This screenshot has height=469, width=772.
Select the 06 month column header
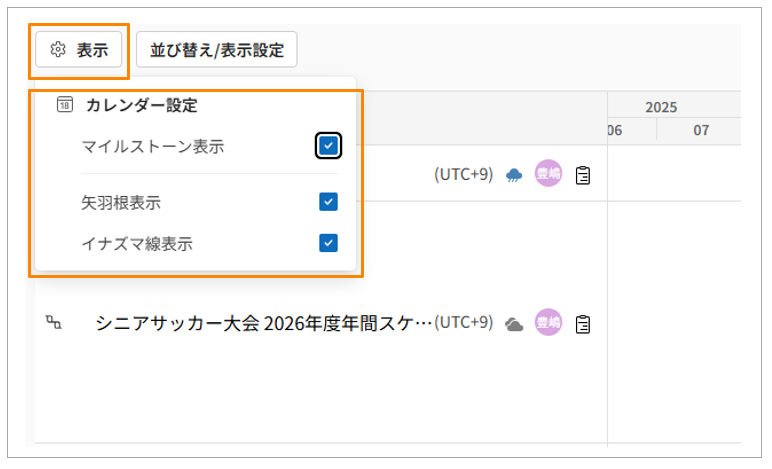(615, 130)
